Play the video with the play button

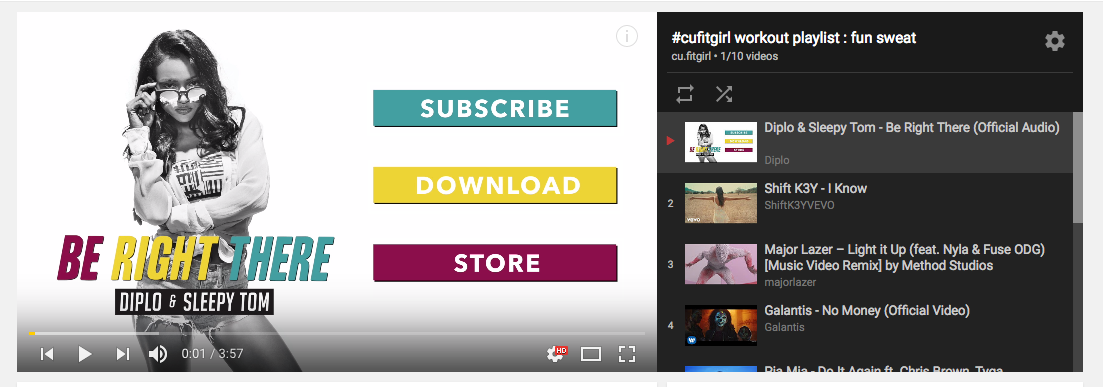pos(84,354)
